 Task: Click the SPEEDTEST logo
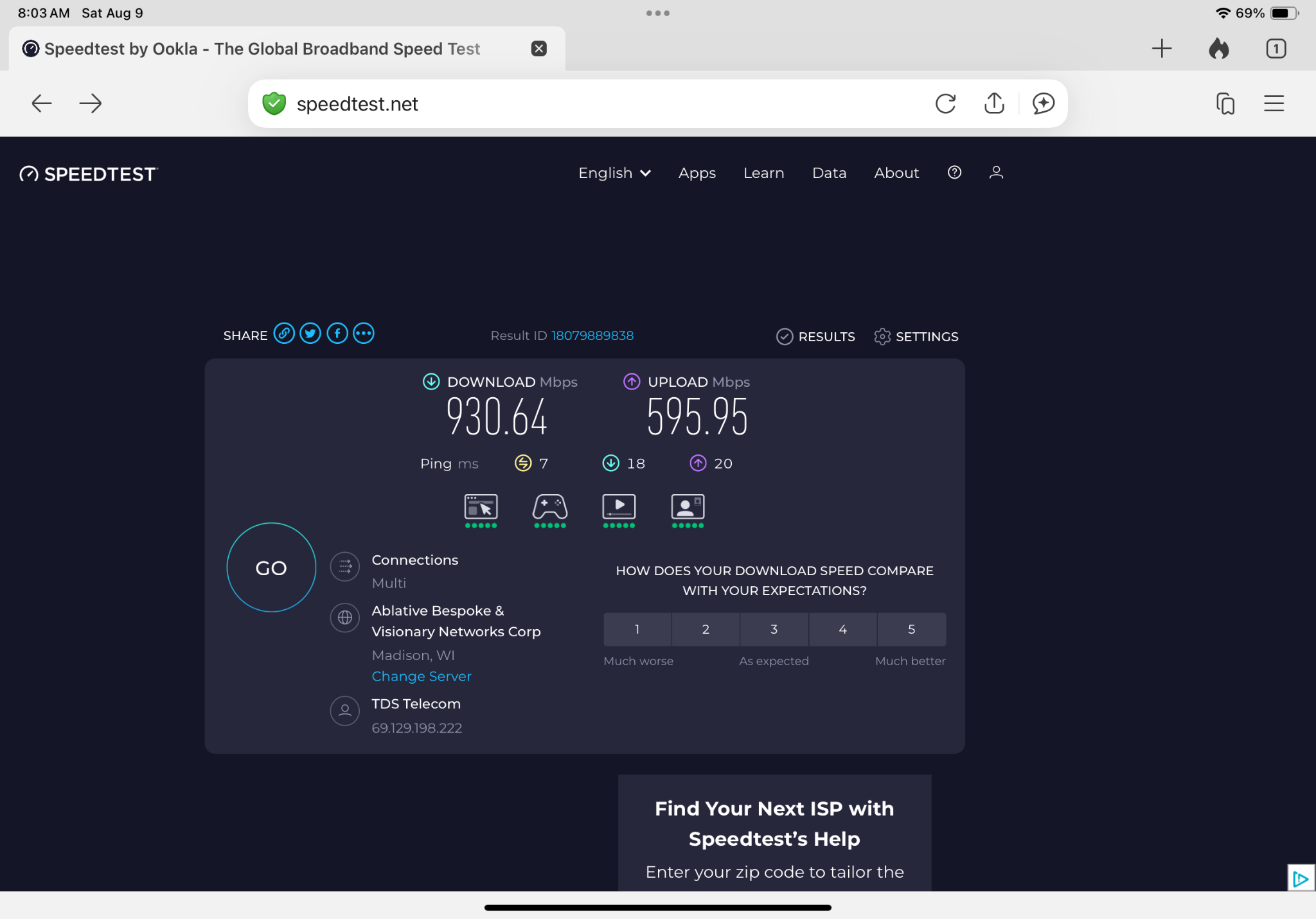pos(89,174)
